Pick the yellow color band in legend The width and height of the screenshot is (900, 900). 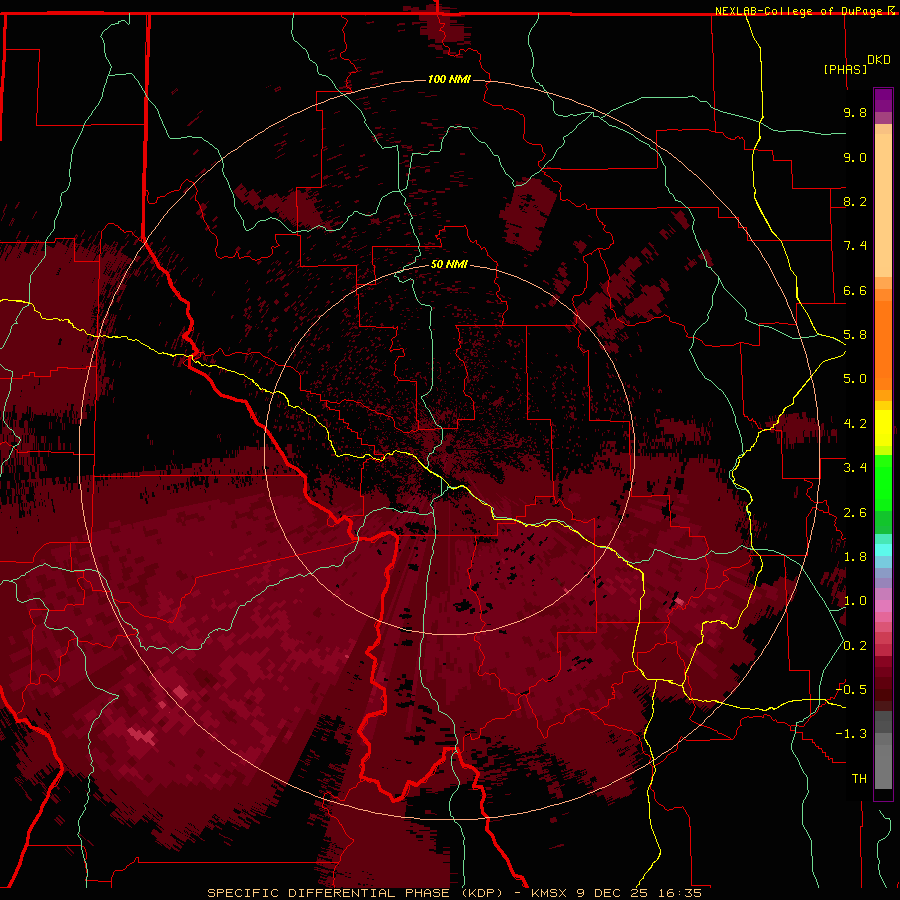[883, 428]
